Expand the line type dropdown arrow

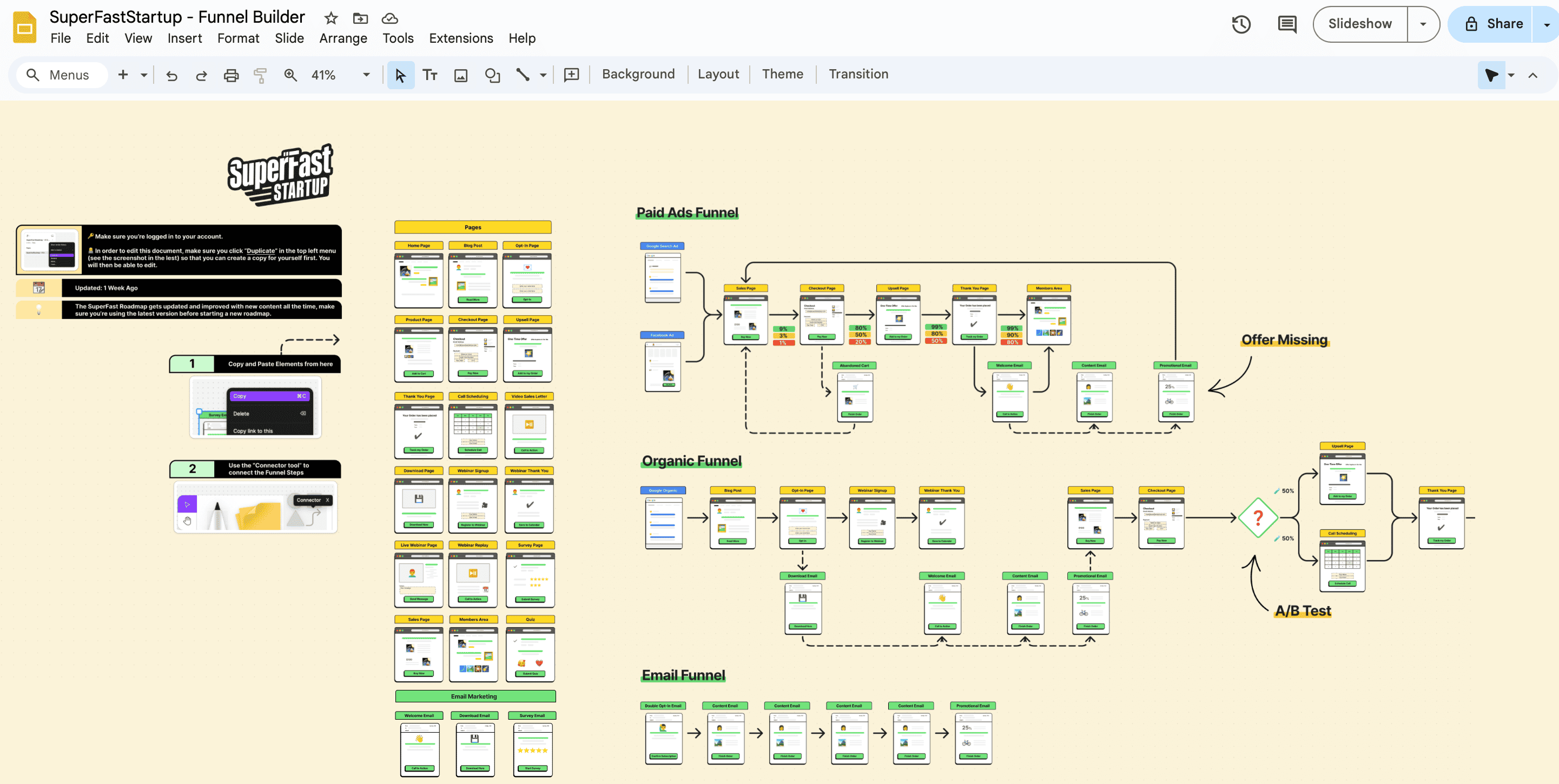[543, 75]
